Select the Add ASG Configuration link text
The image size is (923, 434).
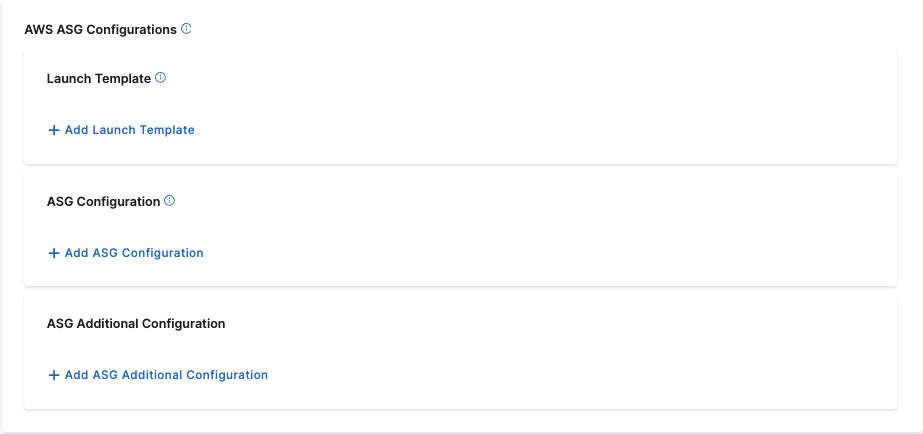coord(134,253)
